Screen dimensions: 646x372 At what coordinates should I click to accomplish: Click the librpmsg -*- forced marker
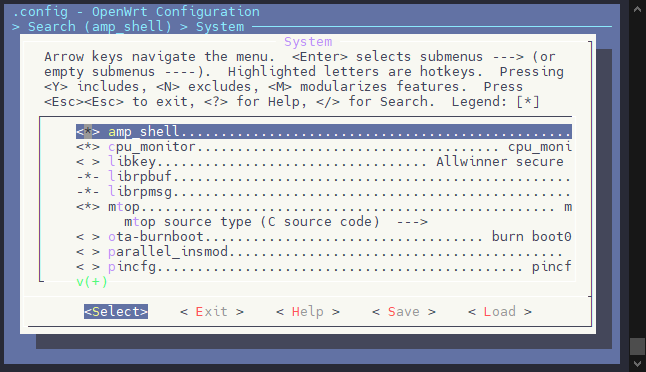[88, 192]
